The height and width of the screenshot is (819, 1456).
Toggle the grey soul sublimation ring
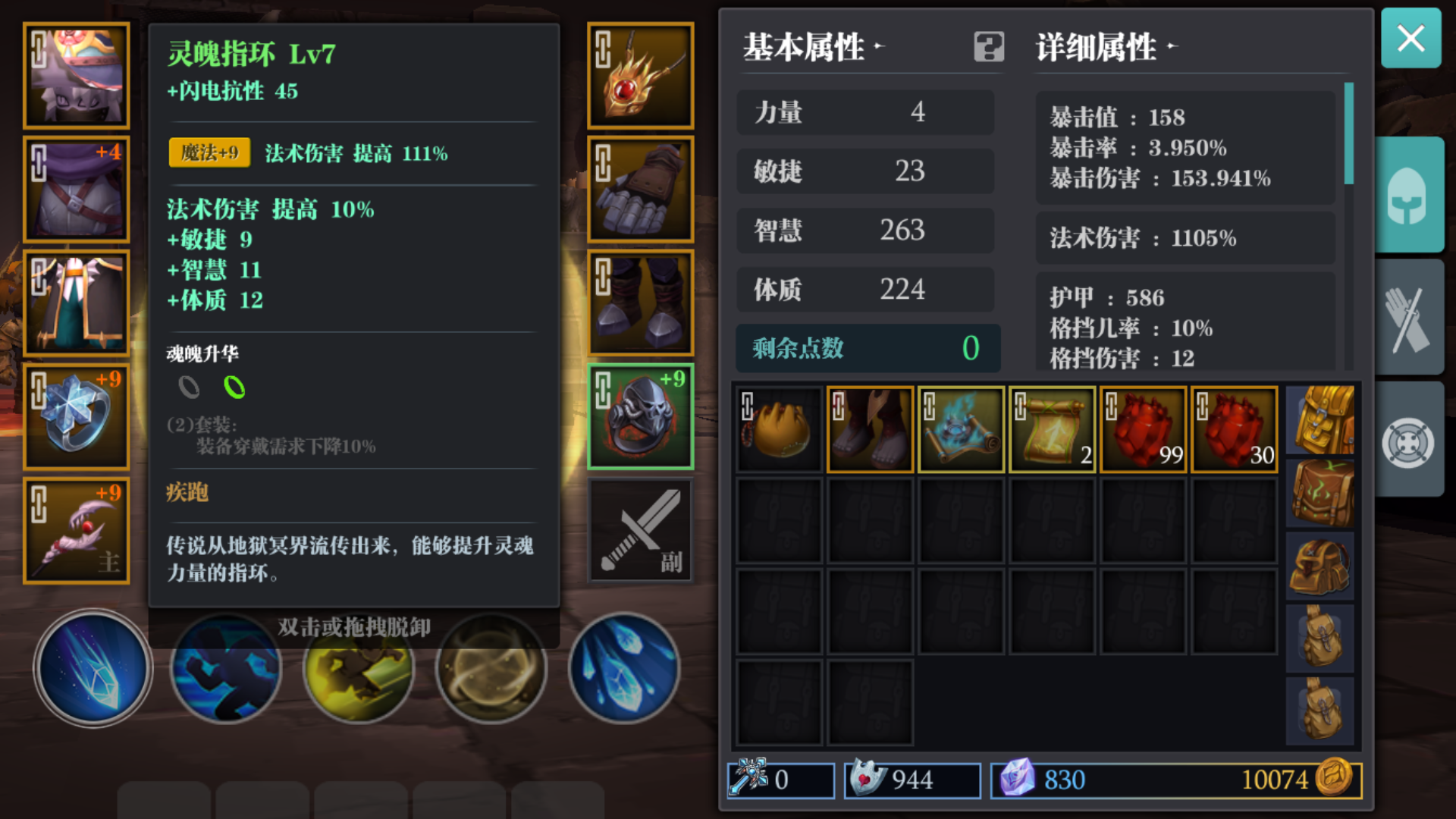189,388
